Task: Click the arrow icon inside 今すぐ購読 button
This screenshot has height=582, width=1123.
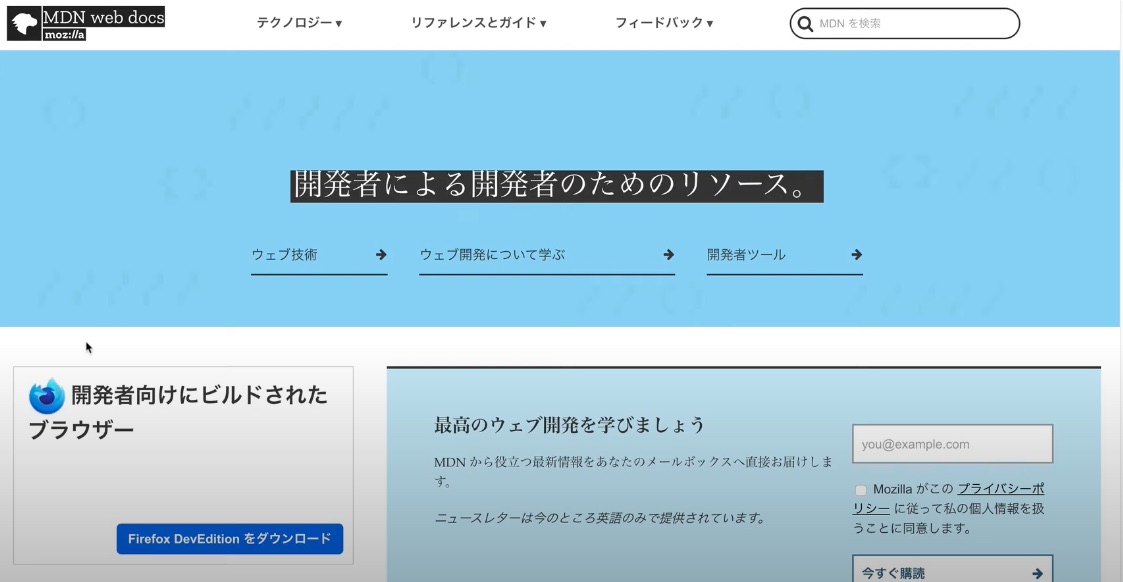Action: coord(1037,571)
